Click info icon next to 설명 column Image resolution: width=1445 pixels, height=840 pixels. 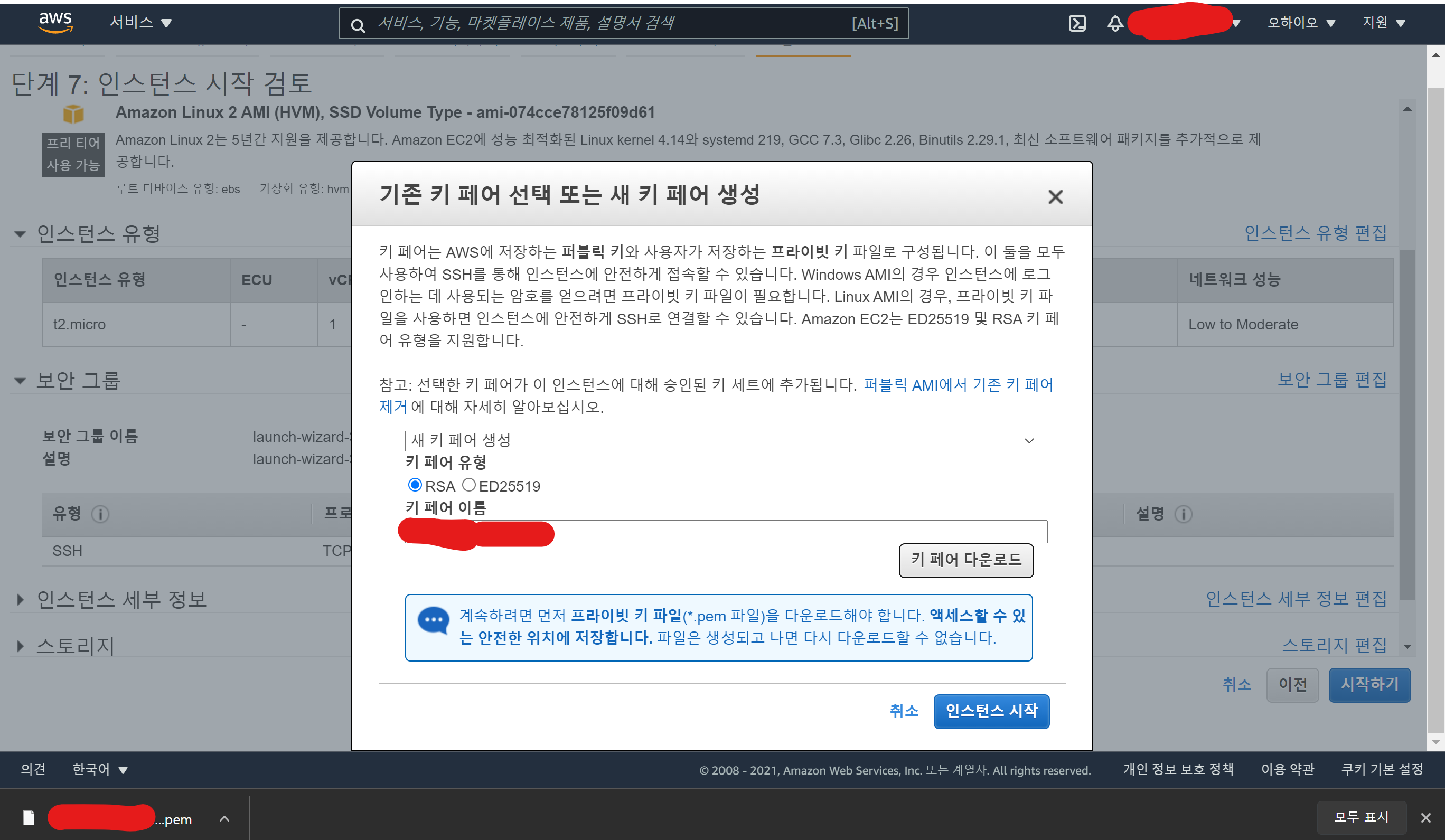tap(1183, 514)
